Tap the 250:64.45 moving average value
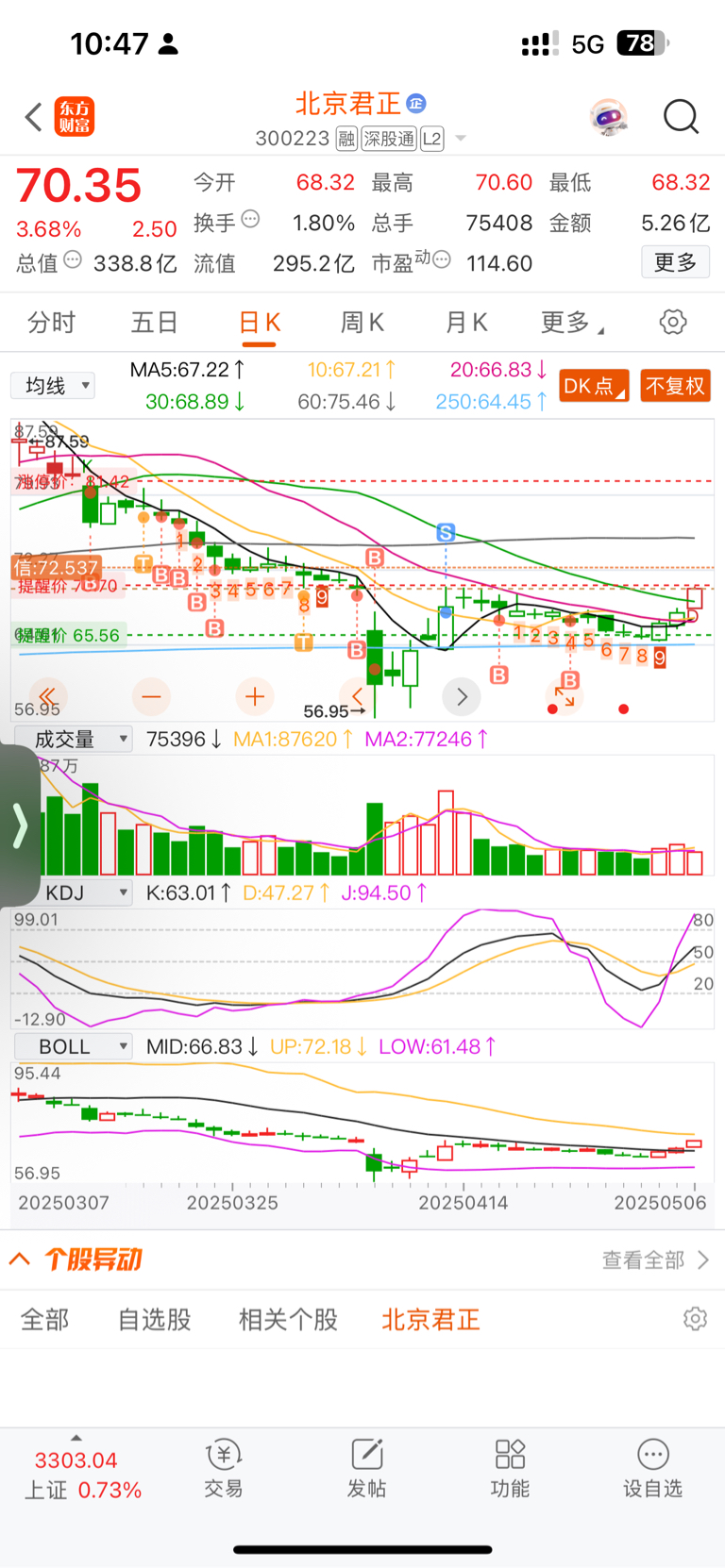Viewport: 725px width, 1568px height. 491,402
